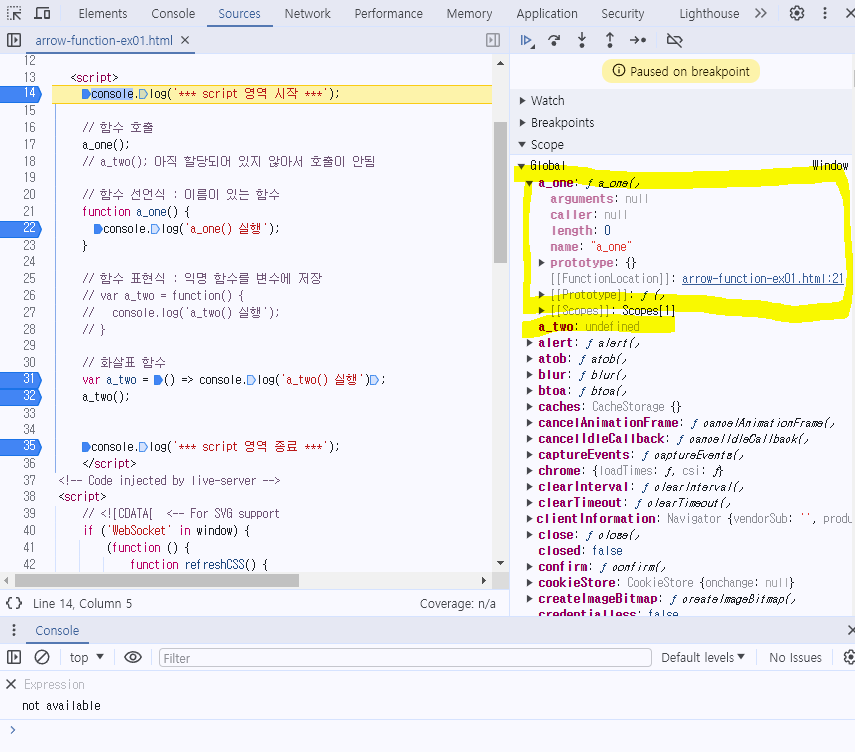Click the code editor scroll-down arrow
This screenshot has height=752, width=855.
click(x=500, y=563)
